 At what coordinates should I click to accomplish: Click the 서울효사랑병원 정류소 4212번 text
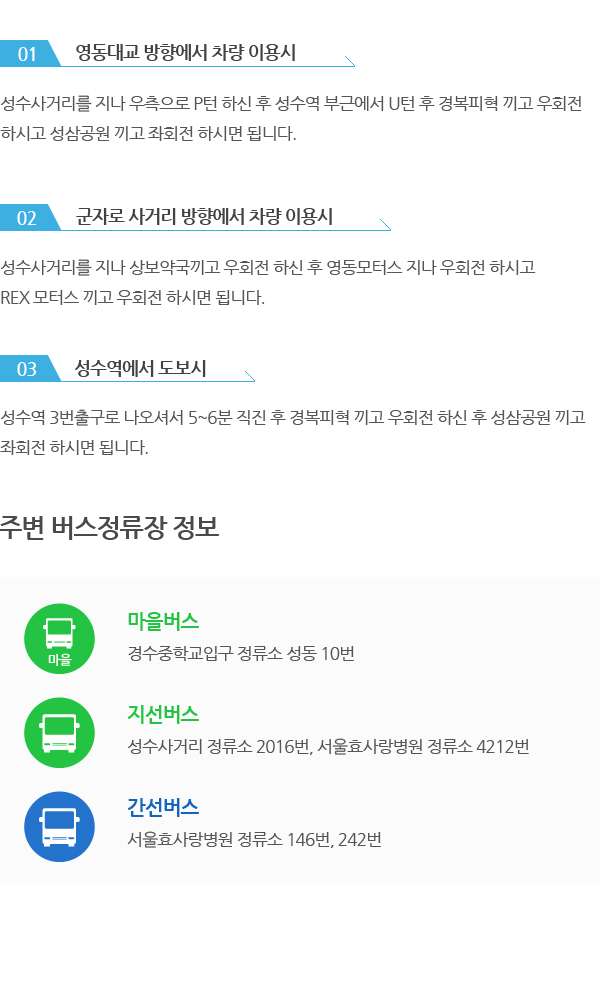coord(423,747)
